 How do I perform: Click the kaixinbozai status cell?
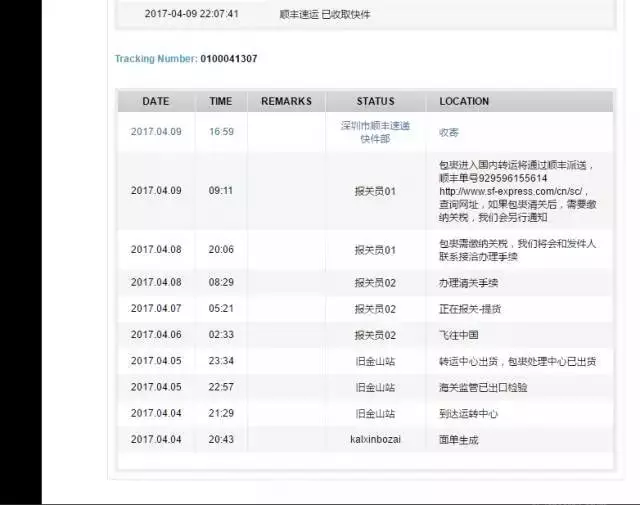[x=376, y=439]
